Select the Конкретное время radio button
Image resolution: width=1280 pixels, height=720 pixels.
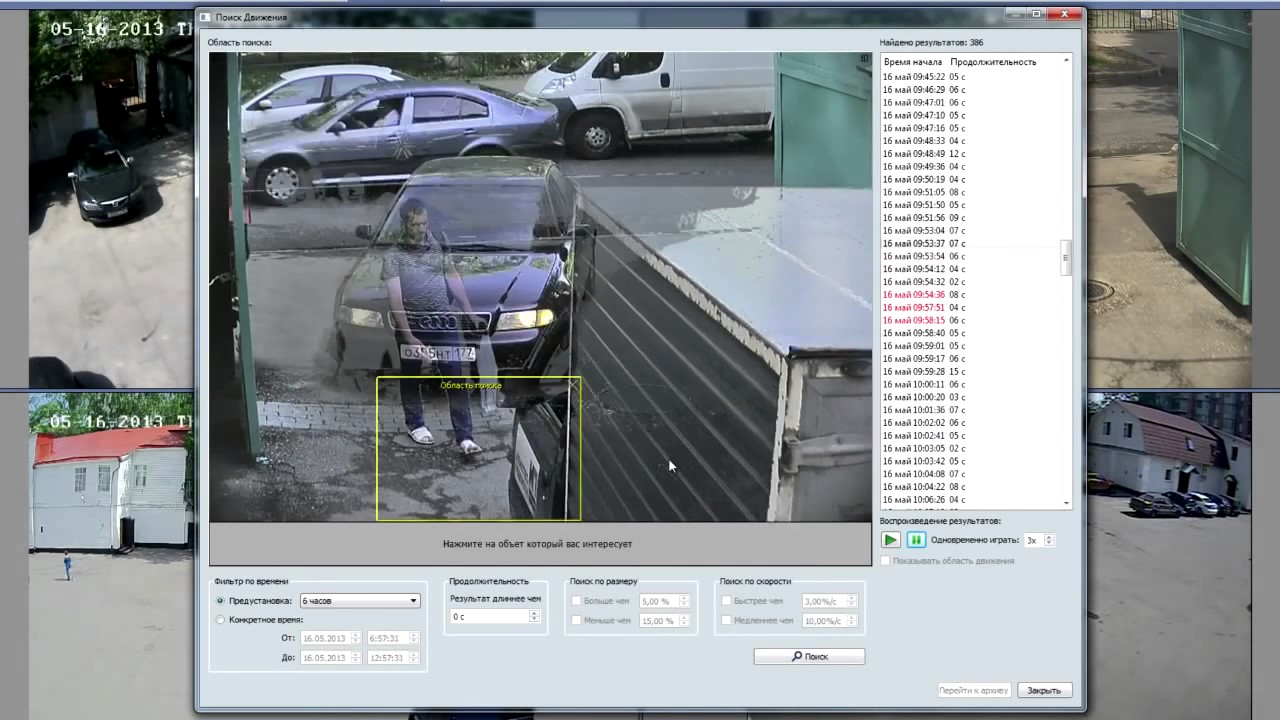[221, 620]
